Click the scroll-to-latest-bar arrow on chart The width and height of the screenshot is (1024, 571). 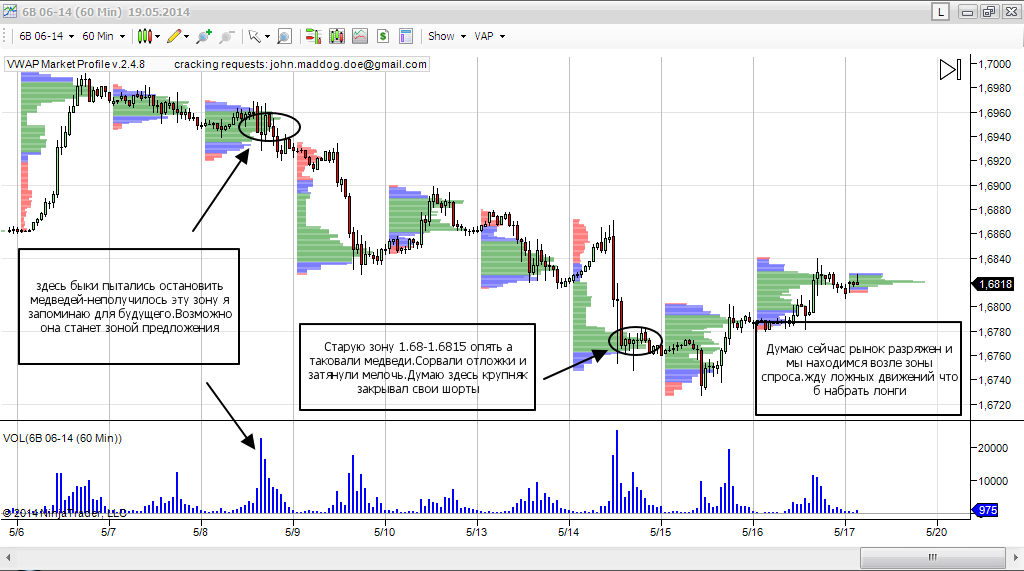pos(950,69)
